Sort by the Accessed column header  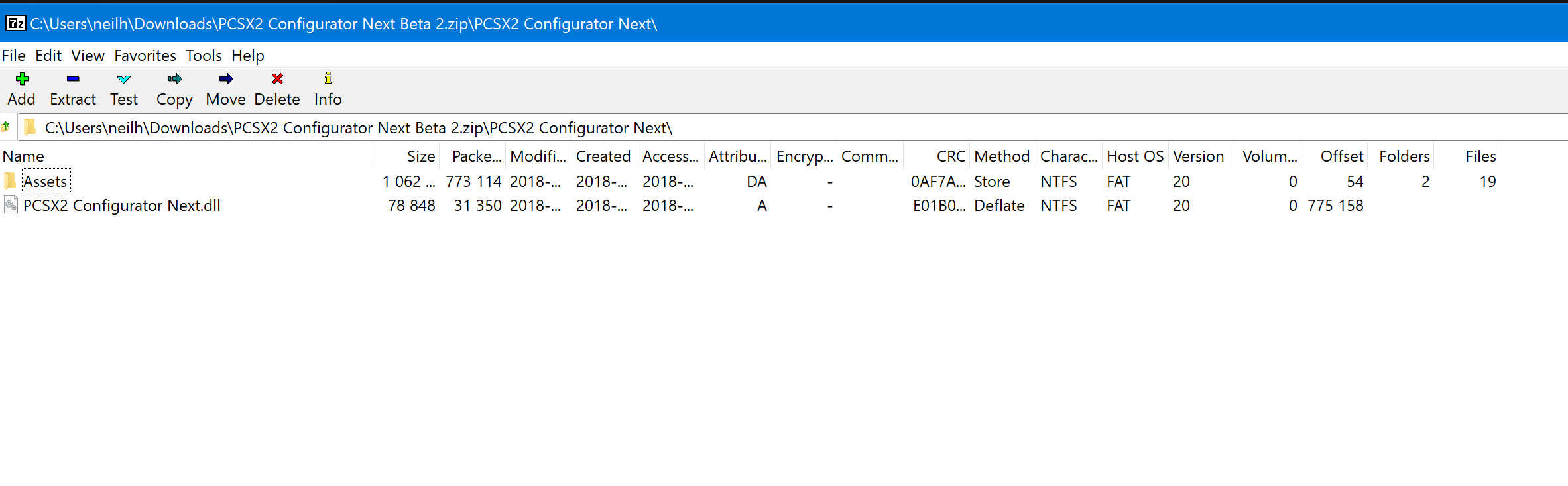671,156
